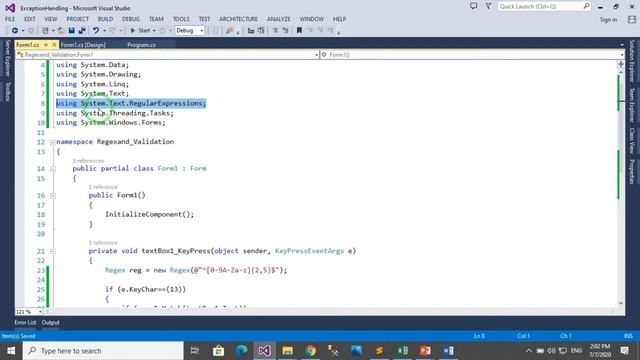Click the decrease indent toolbar icon
Viewport: 640px width, 360px height.
[x=251, y=31]
